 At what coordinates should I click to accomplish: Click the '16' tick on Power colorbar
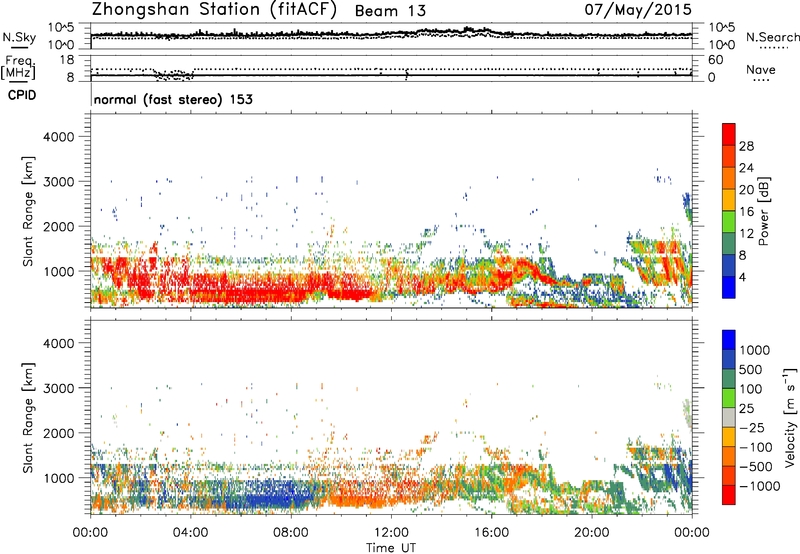[x=746, y=212]
